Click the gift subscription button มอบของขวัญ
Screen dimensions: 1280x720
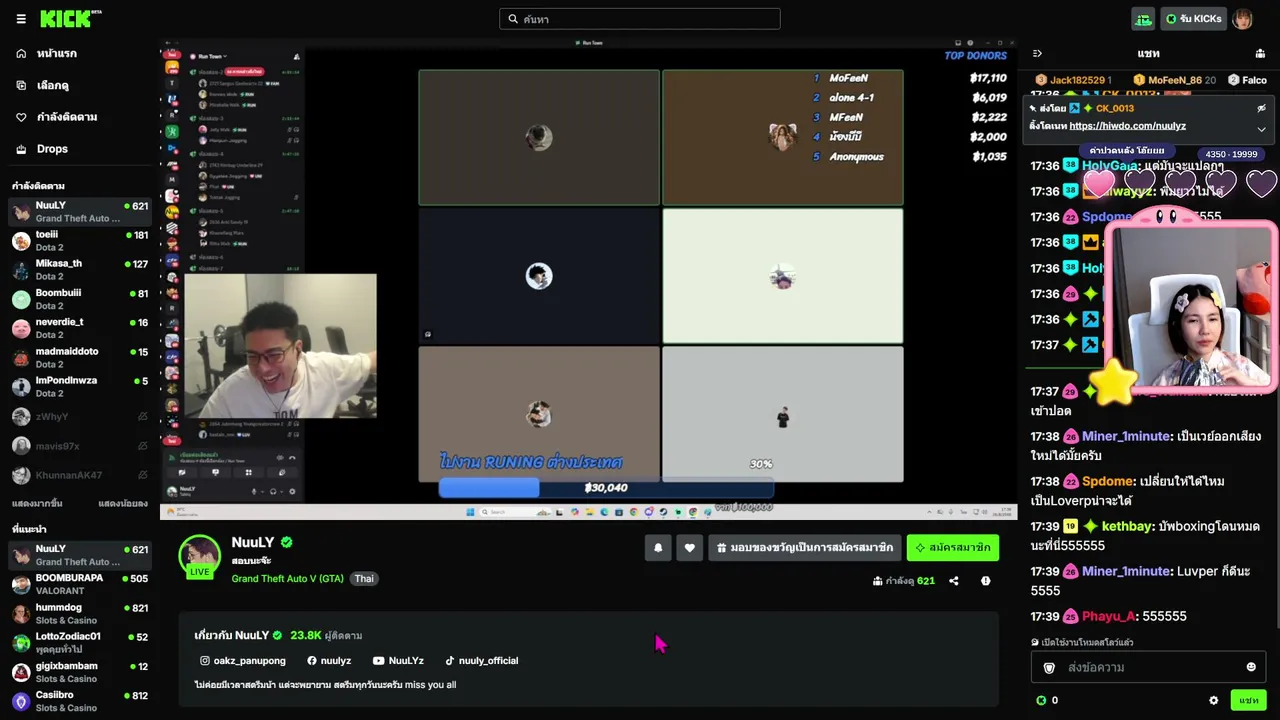(x=804, y=548)
